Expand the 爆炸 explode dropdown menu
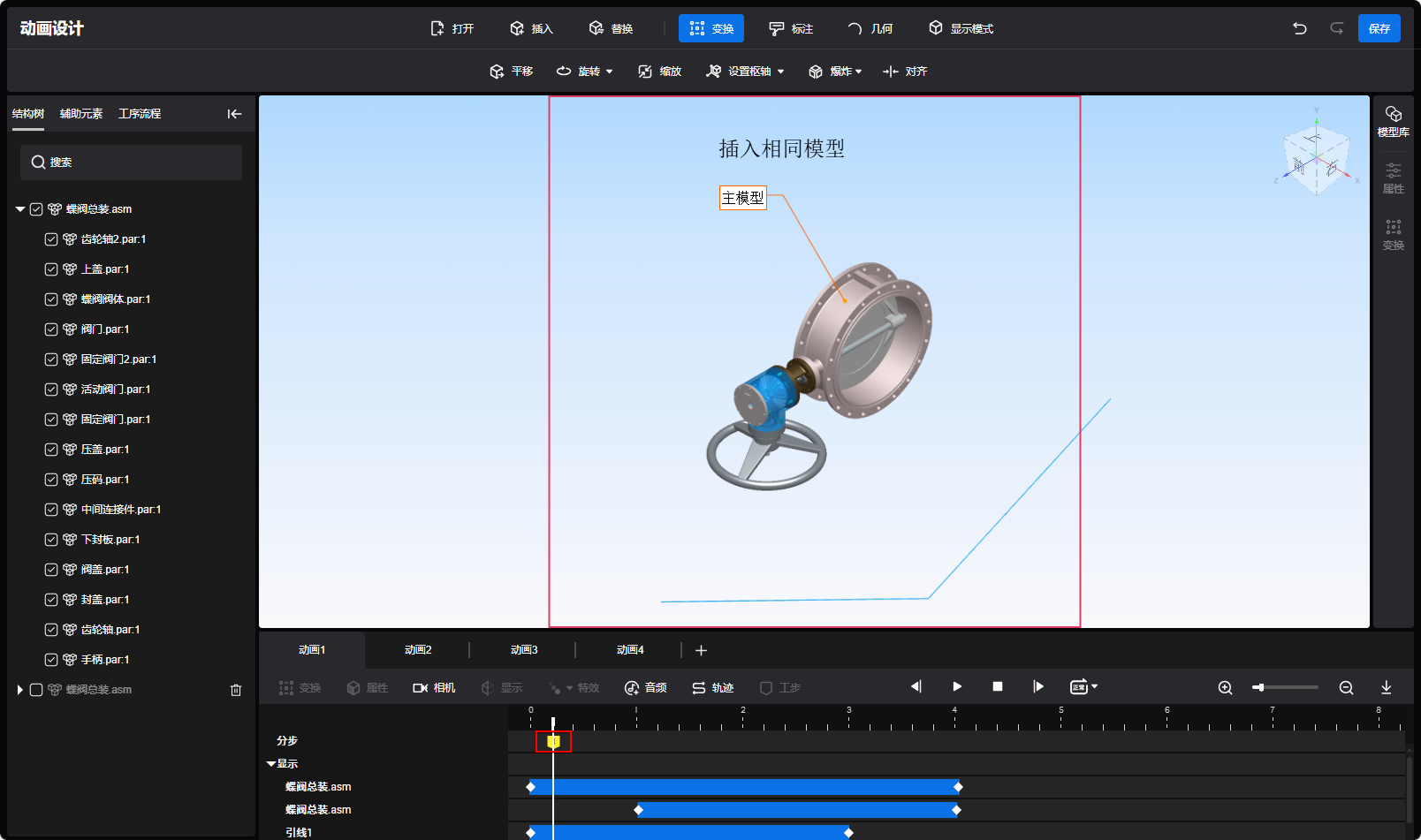The height and width of the screenshot is (840, 1421). (x=858, y=72)
